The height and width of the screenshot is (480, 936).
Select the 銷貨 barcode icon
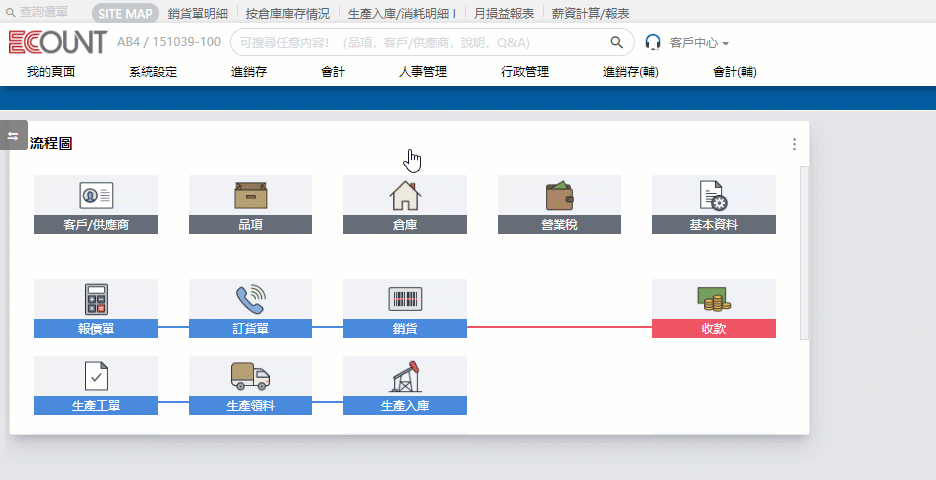point(404,299)
